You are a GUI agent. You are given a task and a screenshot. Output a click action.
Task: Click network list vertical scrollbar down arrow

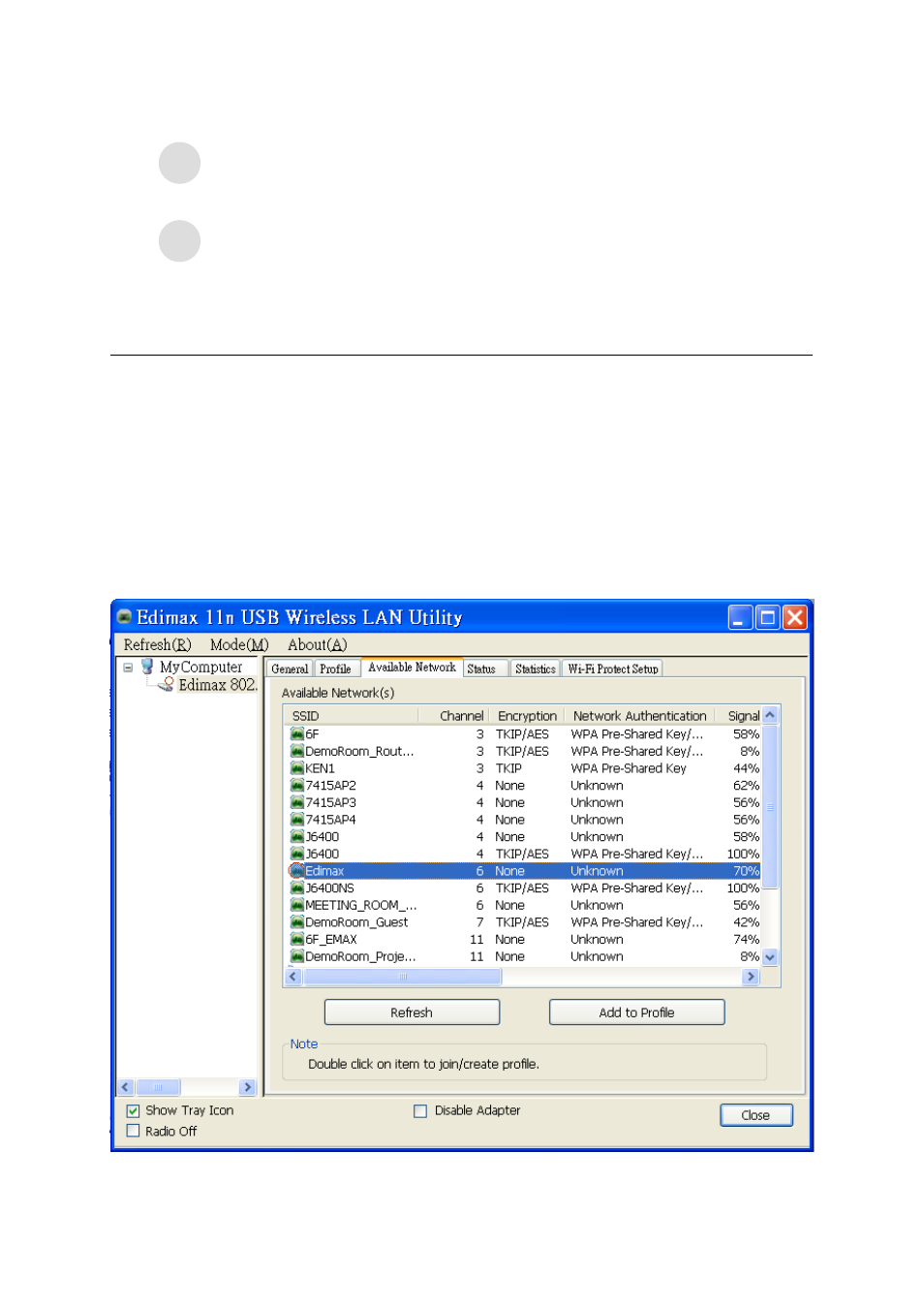tap(770, 956)
